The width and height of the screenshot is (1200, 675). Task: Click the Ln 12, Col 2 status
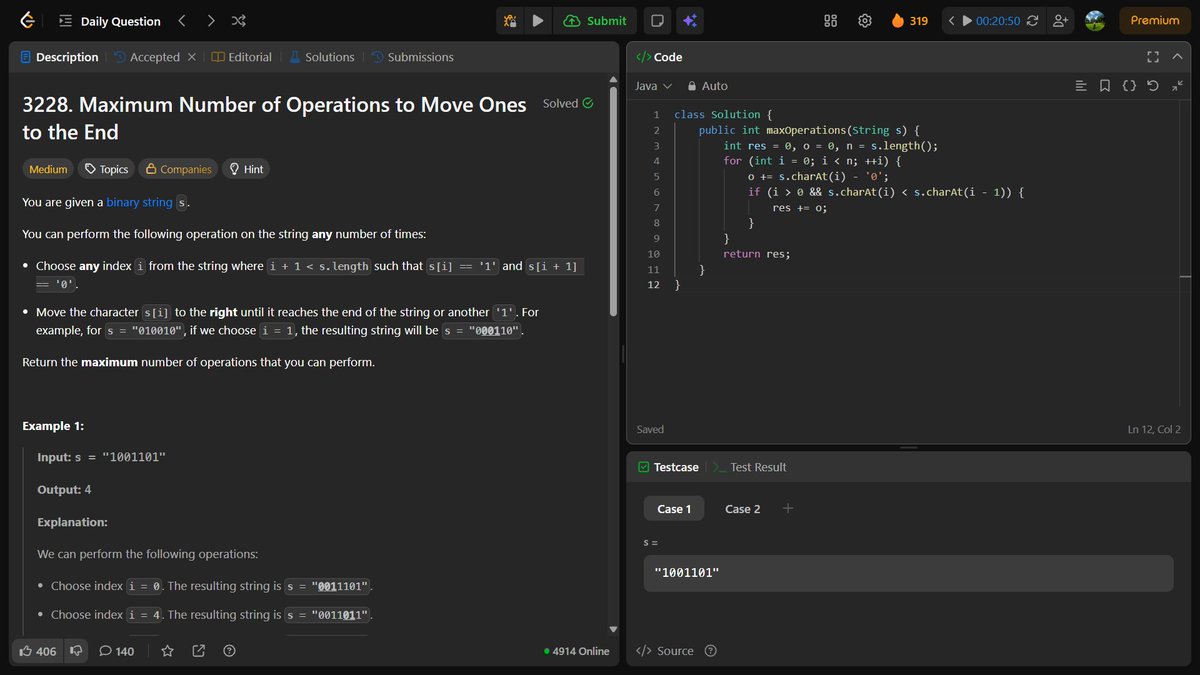coord(1154,429)
